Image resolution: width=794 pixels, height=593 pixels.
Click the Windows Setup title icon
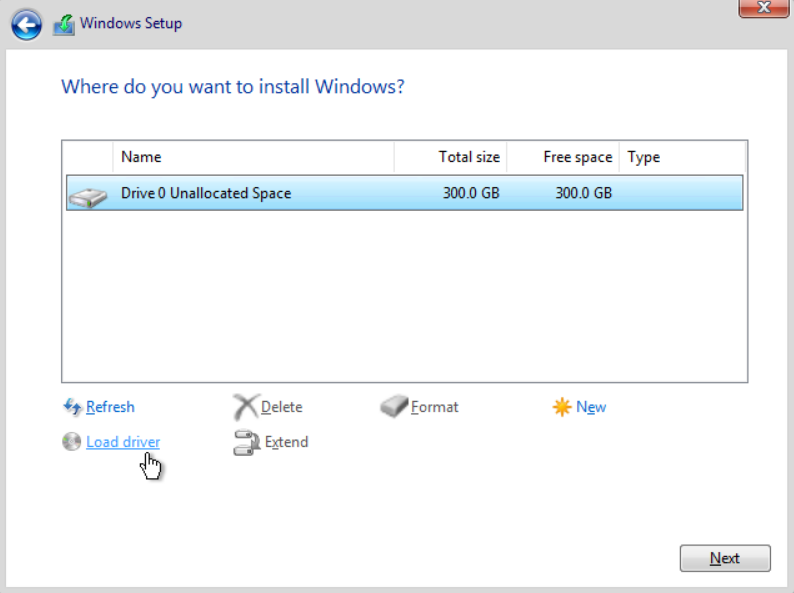click(64, 25)
